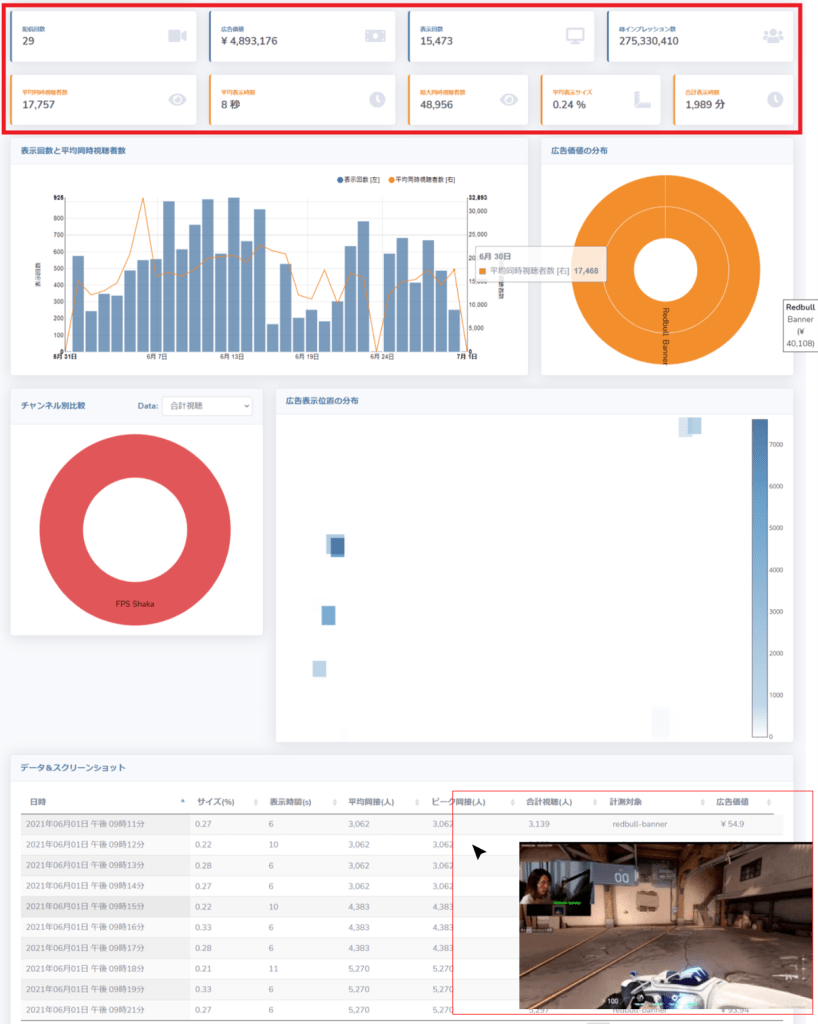818x1024 pixels.
Task: Toggle the 表示回数 [左] legend series
Action: point(358,180)
